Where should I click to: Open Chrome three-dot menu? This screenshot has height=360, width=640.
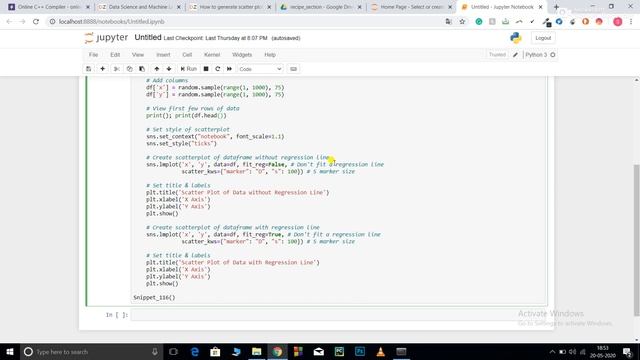click(631, 22)
